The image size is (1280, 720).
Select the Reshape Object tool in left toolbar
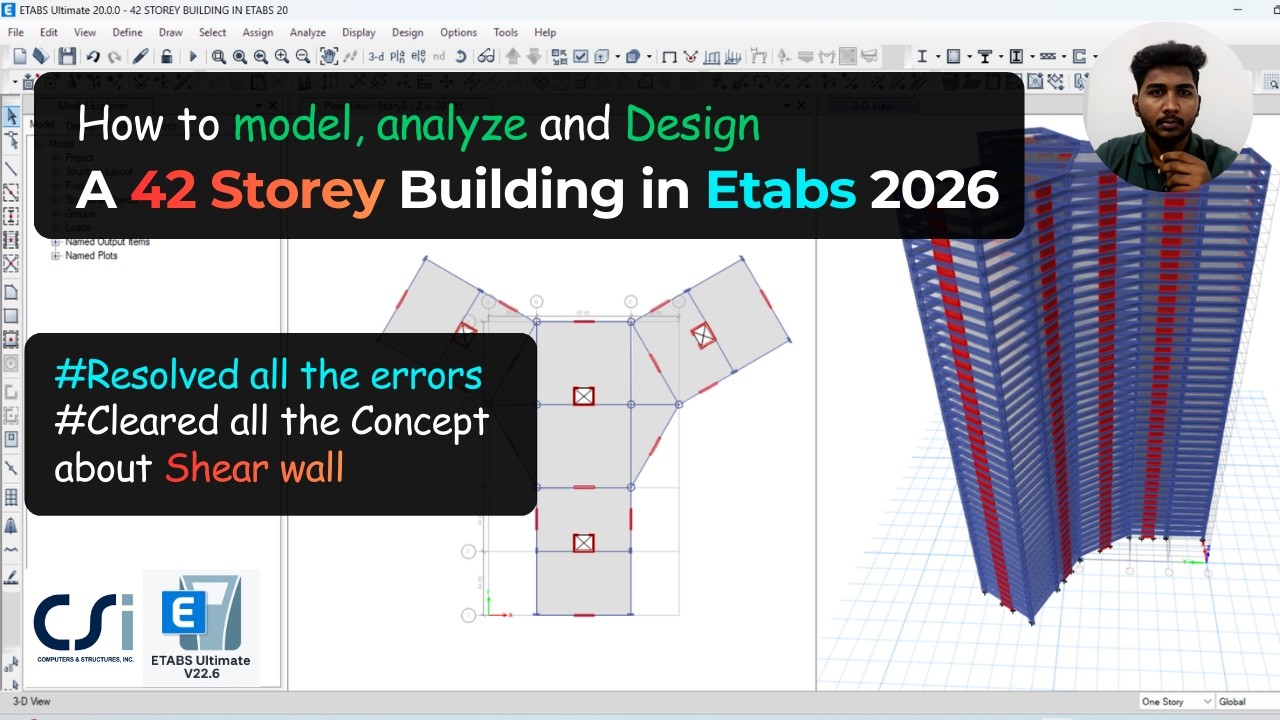(11, 140)
